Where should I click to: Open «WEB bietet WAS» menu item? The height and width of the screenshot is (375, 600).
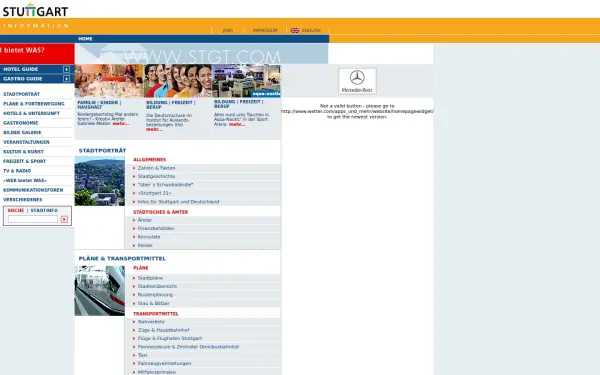coord(25,180)
